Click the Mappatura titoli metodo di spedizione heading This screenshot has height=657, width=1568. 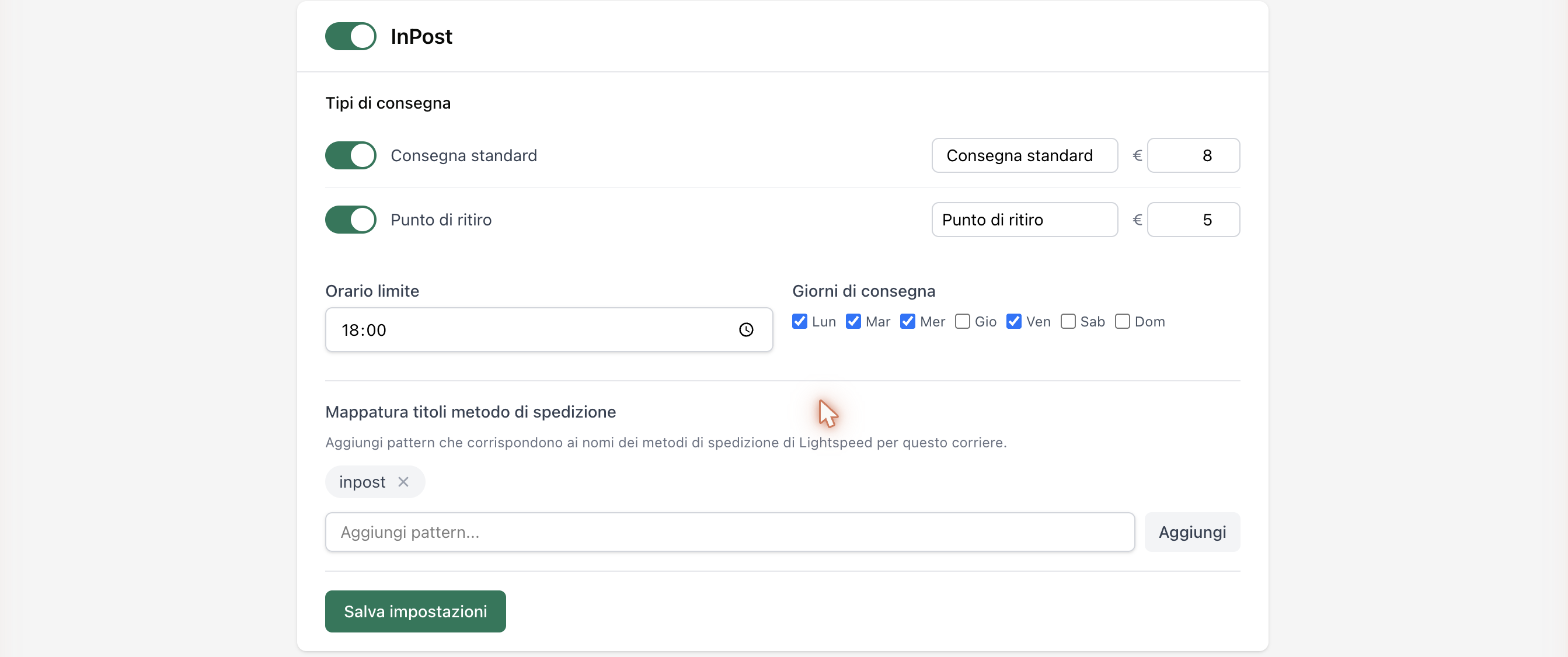[471, 412]
